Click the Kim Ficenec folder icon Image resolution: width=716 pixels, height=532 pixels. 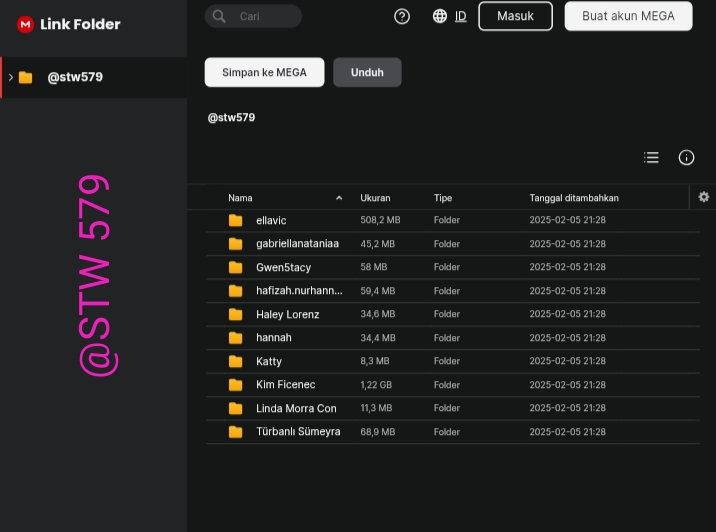point(236,385)
